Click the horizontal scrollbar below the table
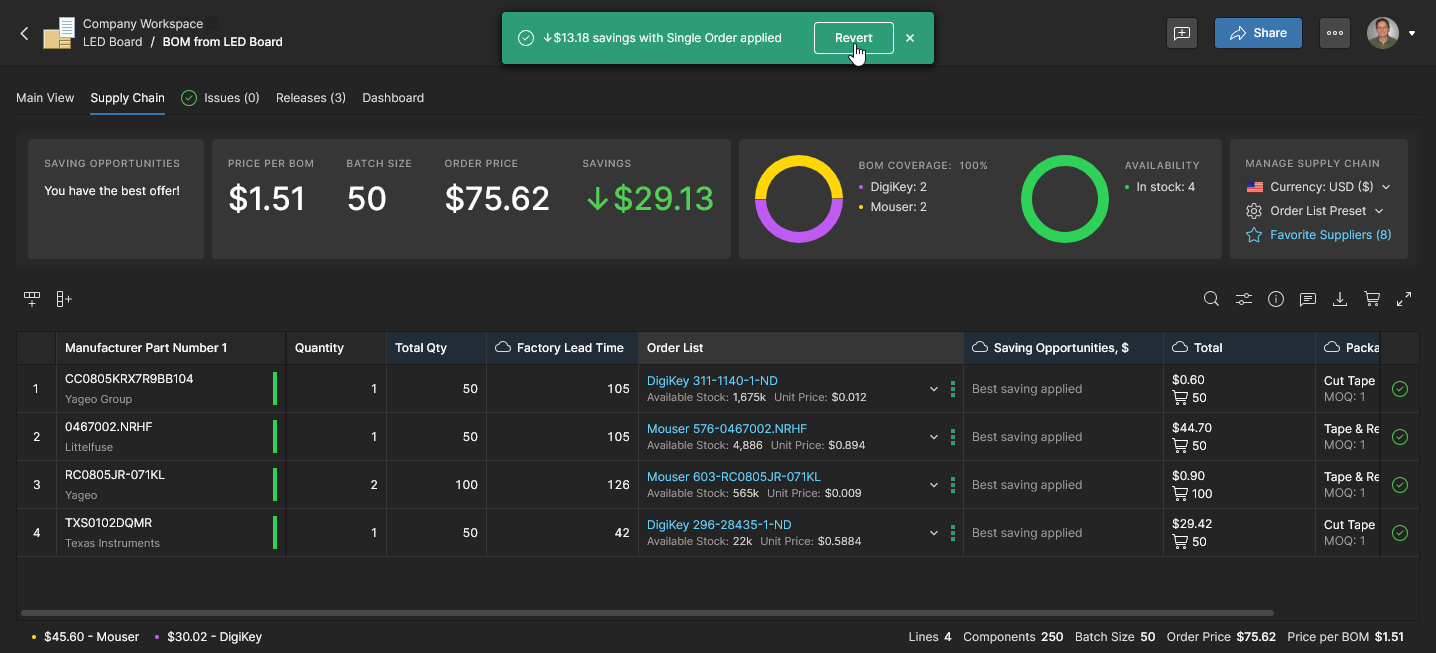This screenshot has width=1436, height=653. click(646, 613)
